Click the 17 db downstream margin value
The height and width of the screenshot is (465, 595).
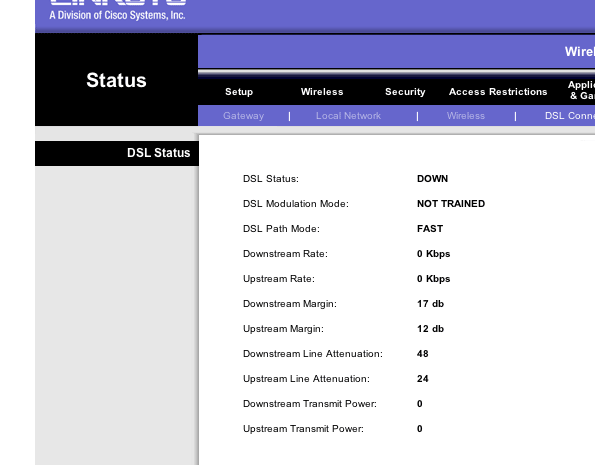tap(430, 304)
